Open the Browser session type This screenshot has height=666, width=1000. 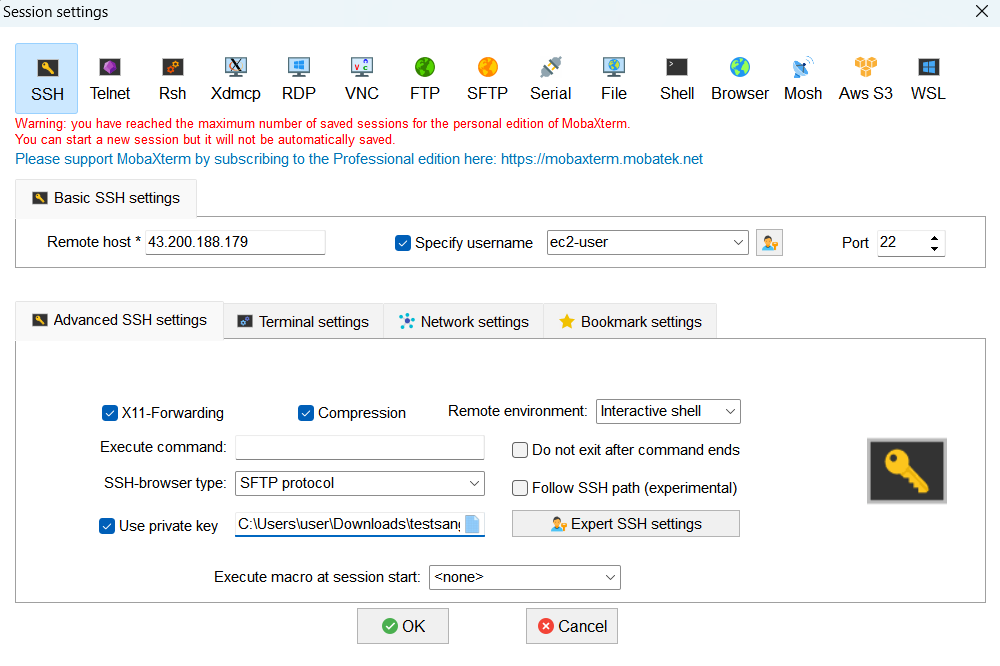coord(740,78)
